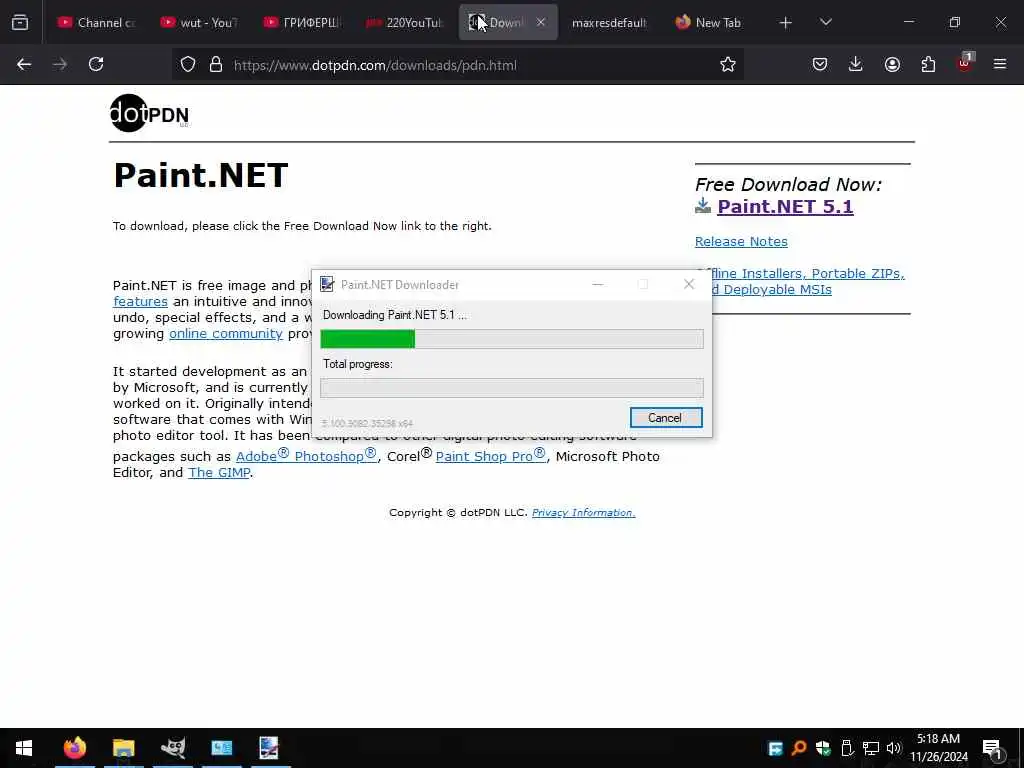This screenshot has height=768, width=1024.
Task: Open the features link
Action: [x=140, y=302]
